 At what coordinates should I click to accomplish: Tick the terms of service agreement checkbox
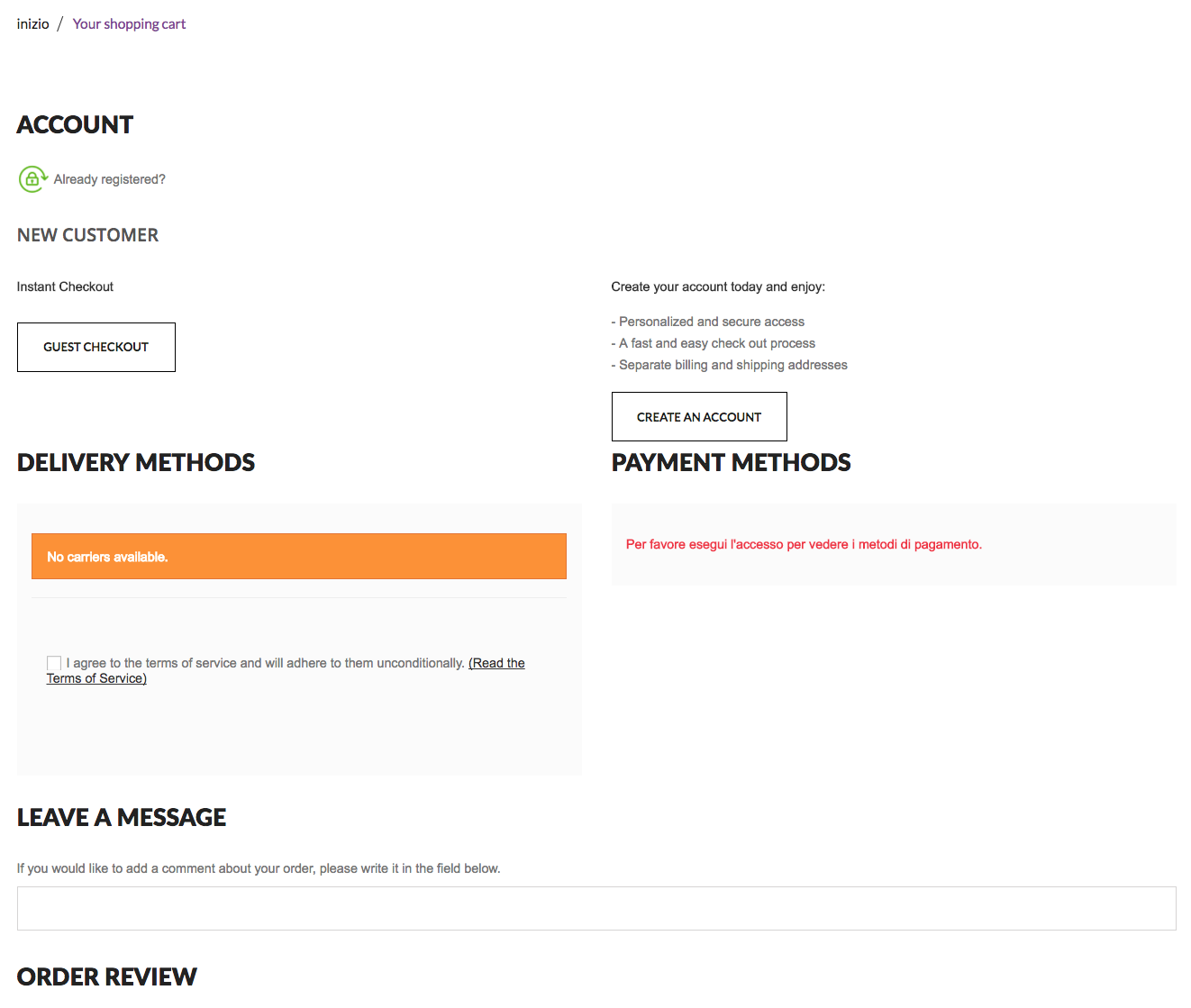54,663
